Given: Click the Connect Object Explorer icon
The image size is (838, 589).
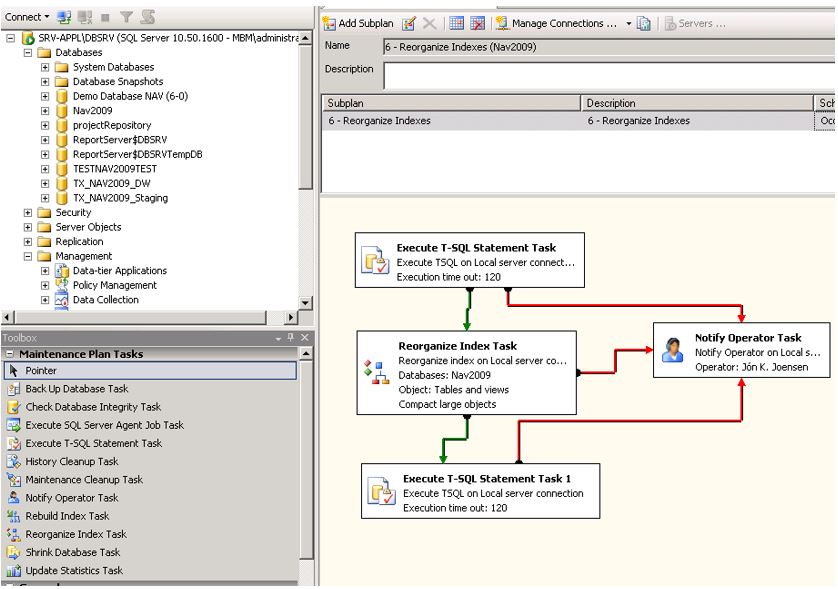Looking at the screenshot, I should tap(64, 17).
